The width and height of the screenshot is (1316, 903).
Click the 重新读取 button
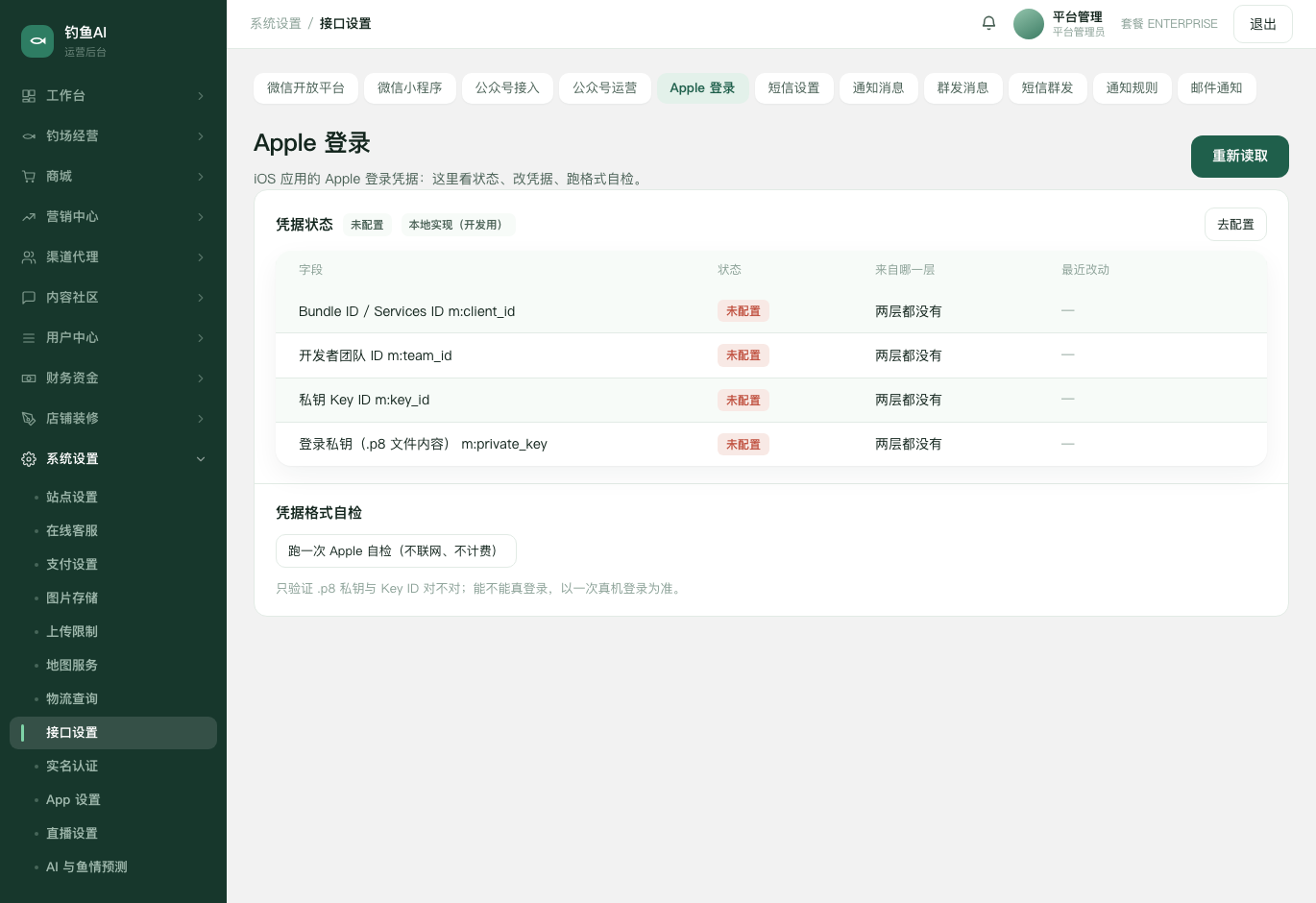pyautogui.click(x=1240, y=157)
